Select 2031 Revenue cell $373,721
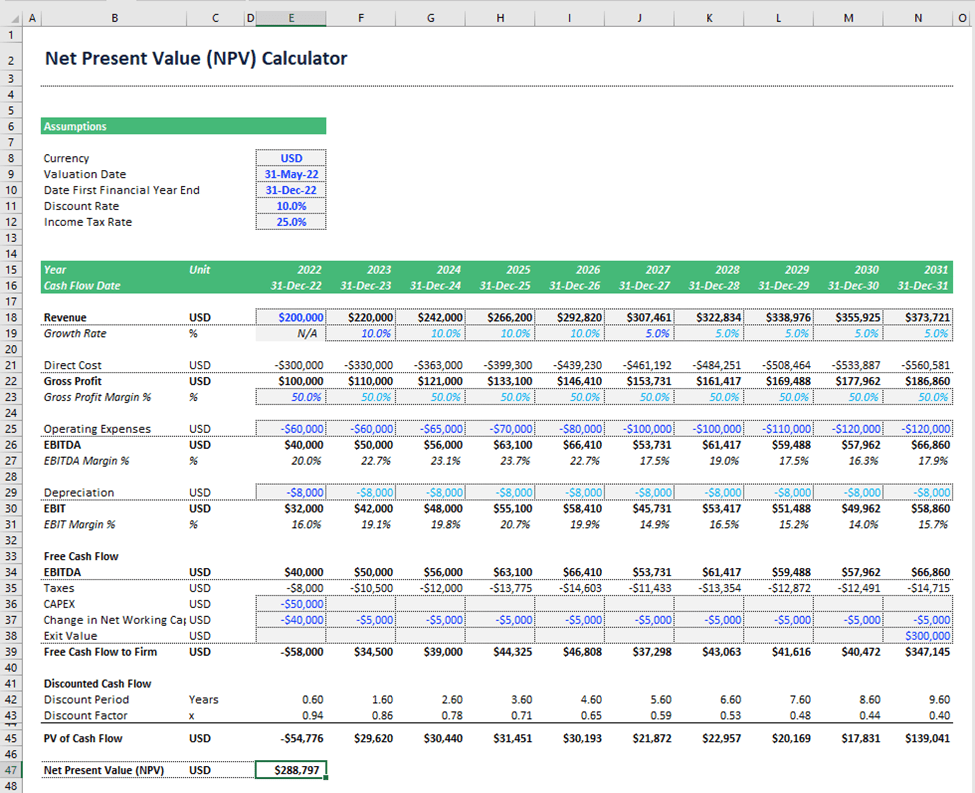The width and height of the screenshot is (975, 793). [918, 317]
